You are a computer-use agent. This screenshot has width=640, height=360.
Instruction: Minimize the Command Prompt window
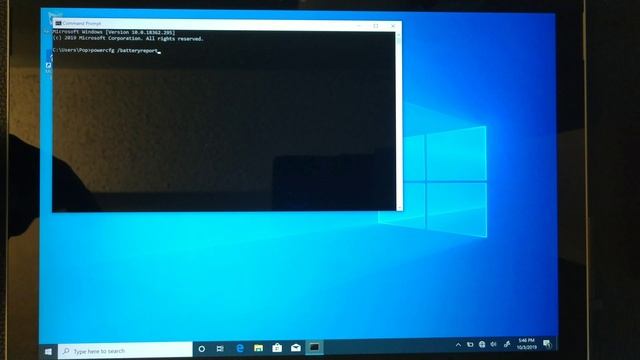coord(359,26)
